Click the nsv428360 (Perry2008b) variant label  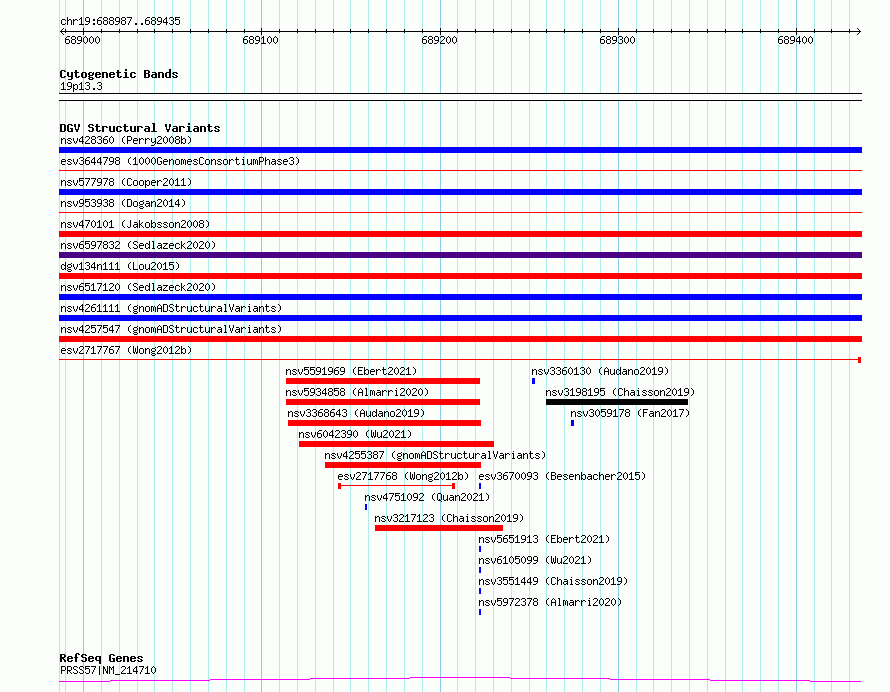click(126, 140)
